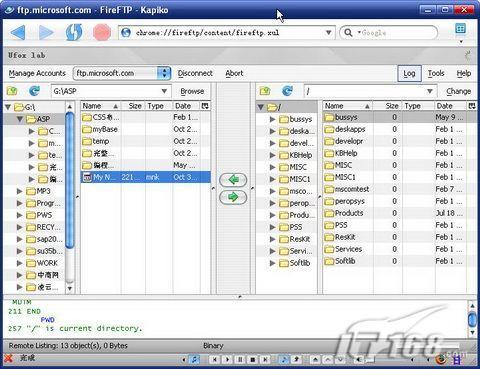Click the browser Forward arrow
The height and width of the screenshot is (369, 480).
46,33
